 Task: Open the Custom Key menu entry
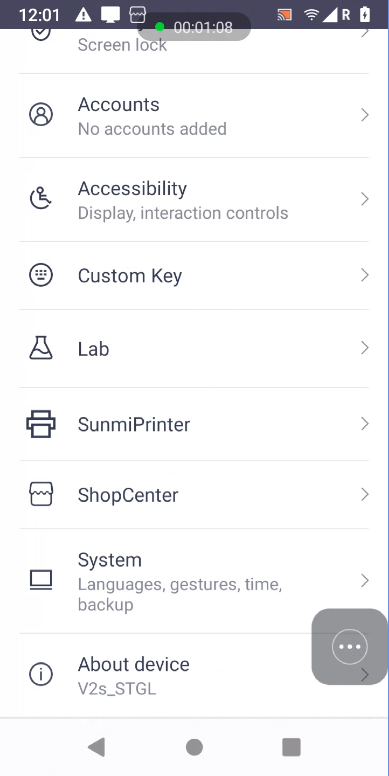194,276
